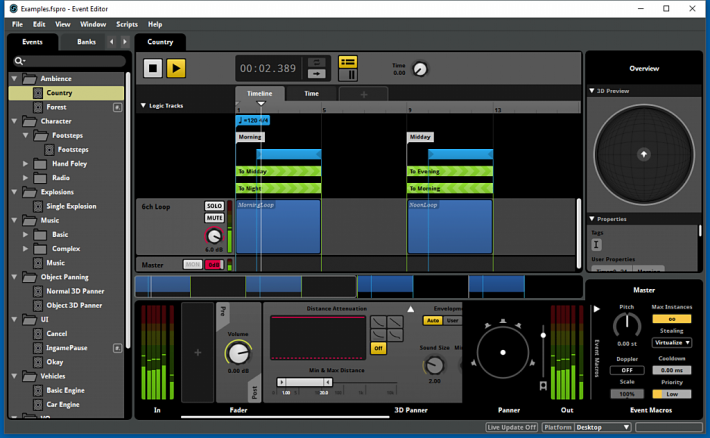Collapse the Logic Tracks section
The height and width of the screenshot is (438, 710).
[x=143, y=106]
